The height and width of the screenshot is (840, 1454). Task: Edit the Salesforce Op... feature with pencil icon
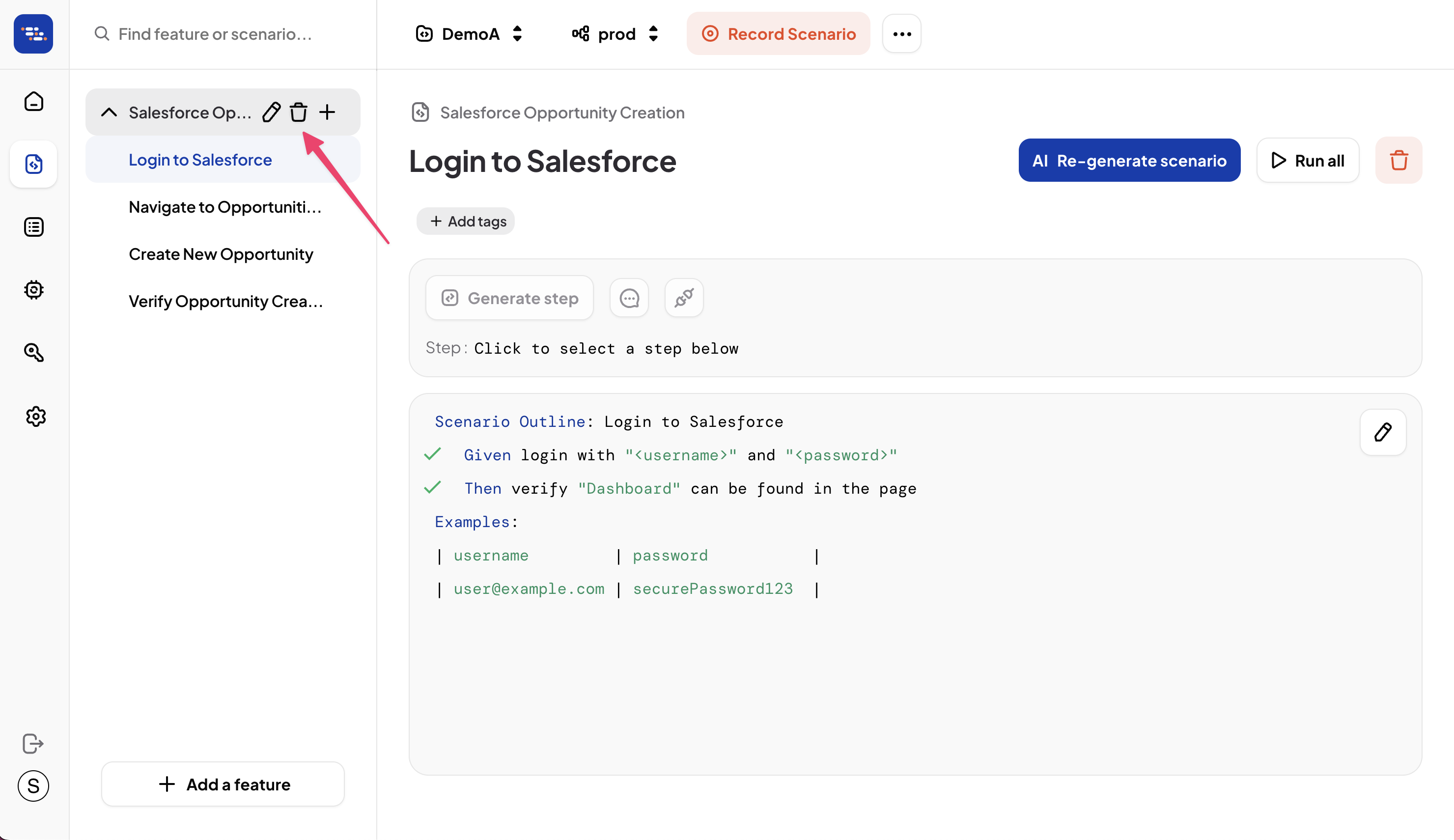tap(271, 112)
